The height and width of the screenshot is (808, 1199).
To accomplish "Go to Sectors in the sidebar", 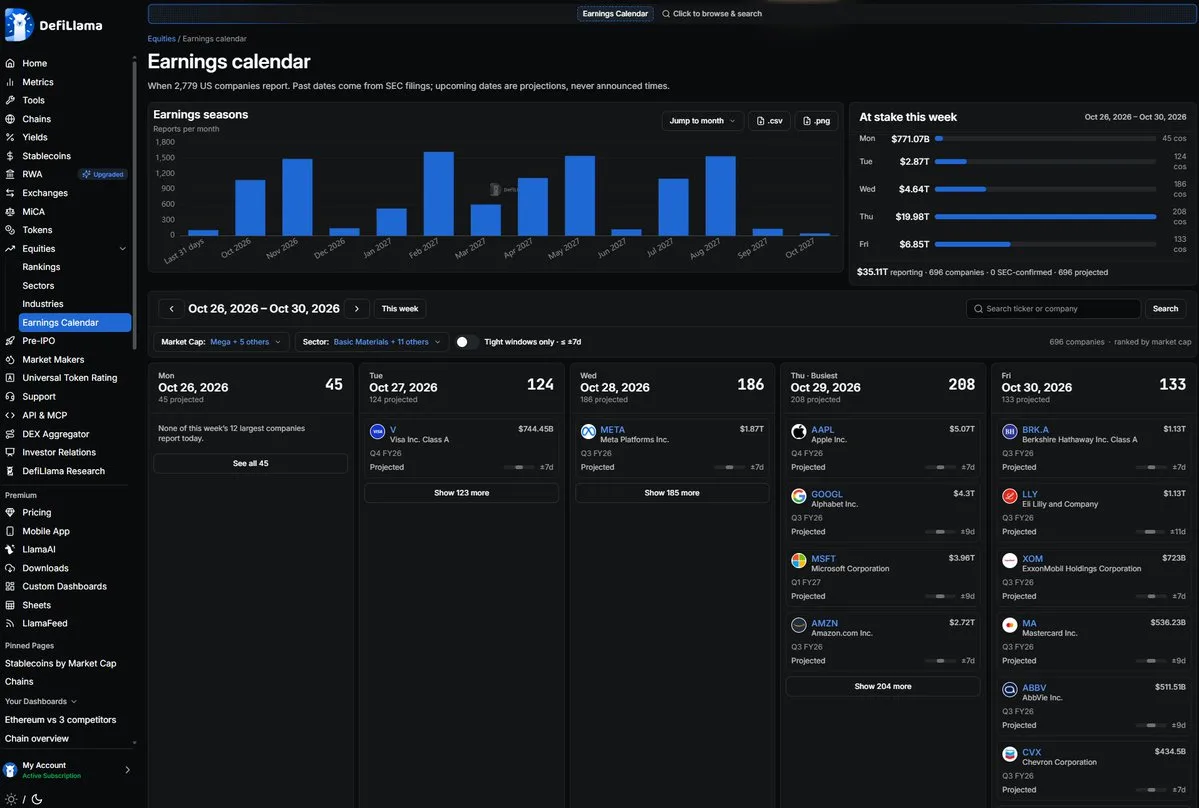I will (38, 286).
